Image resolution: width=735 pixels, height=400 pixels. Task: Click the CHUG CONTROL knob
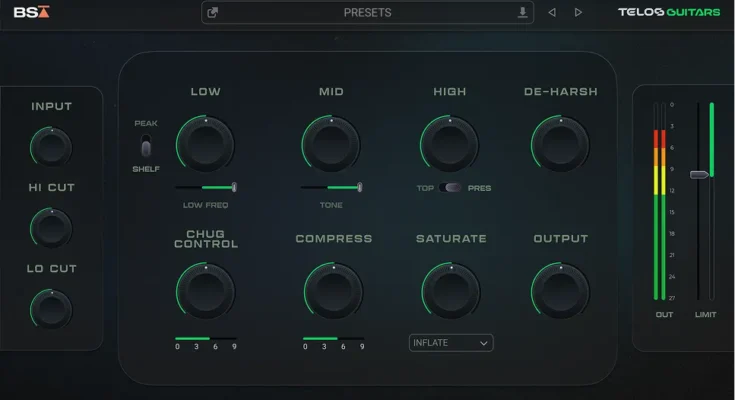[x=205, y=290]
